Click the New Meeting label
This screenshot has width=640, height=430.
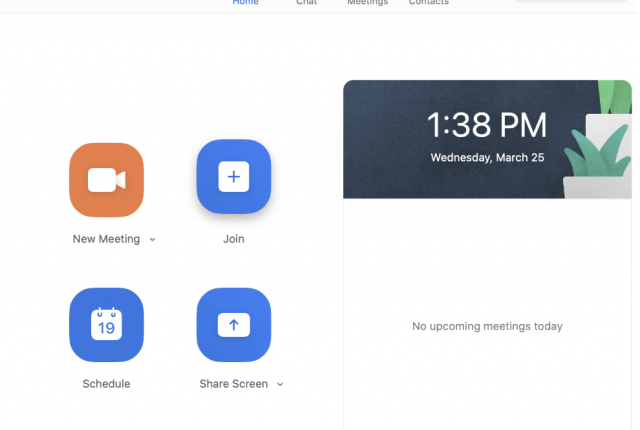(x=106, y=239)
